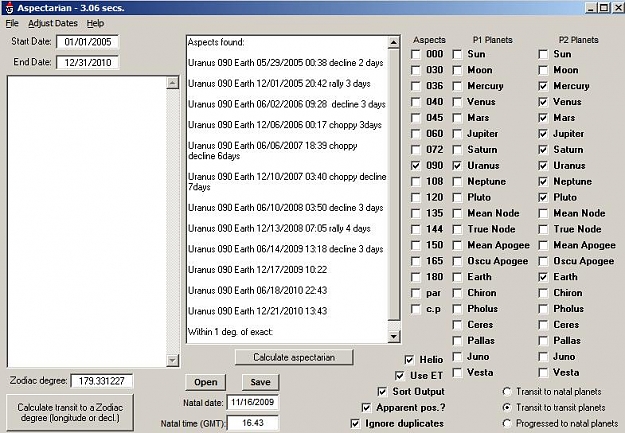625x433 pixels.
Task: Toggle the Use ET checkbox
Action: [x=399, y=376]
